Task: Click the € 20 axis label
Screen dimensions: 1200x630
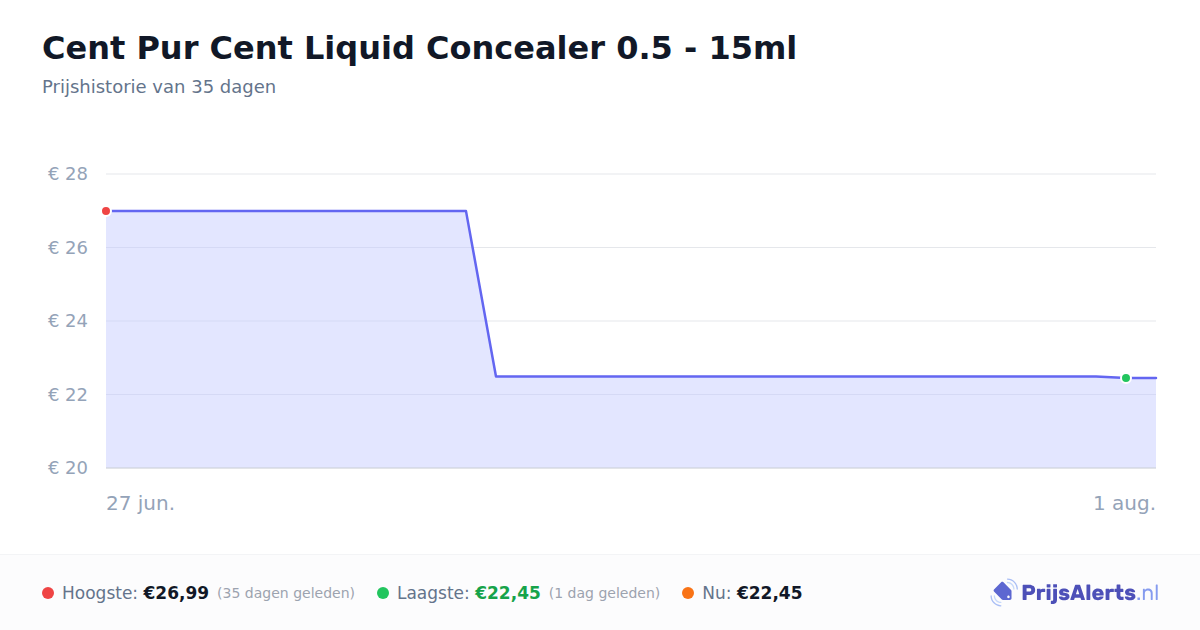Action: point(68,468)
